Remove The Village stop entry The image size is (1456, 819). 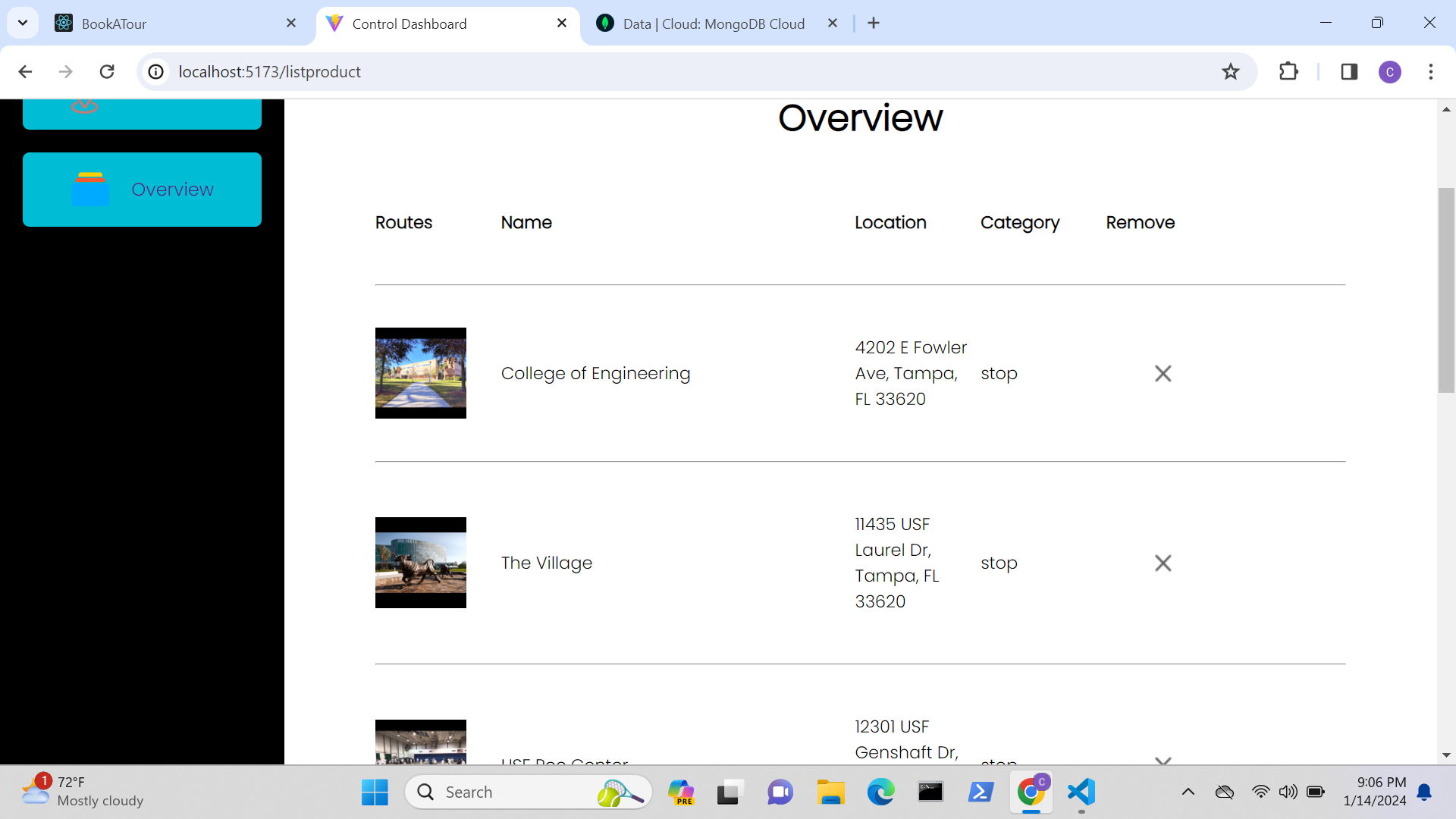click(x=1163, y=563)
